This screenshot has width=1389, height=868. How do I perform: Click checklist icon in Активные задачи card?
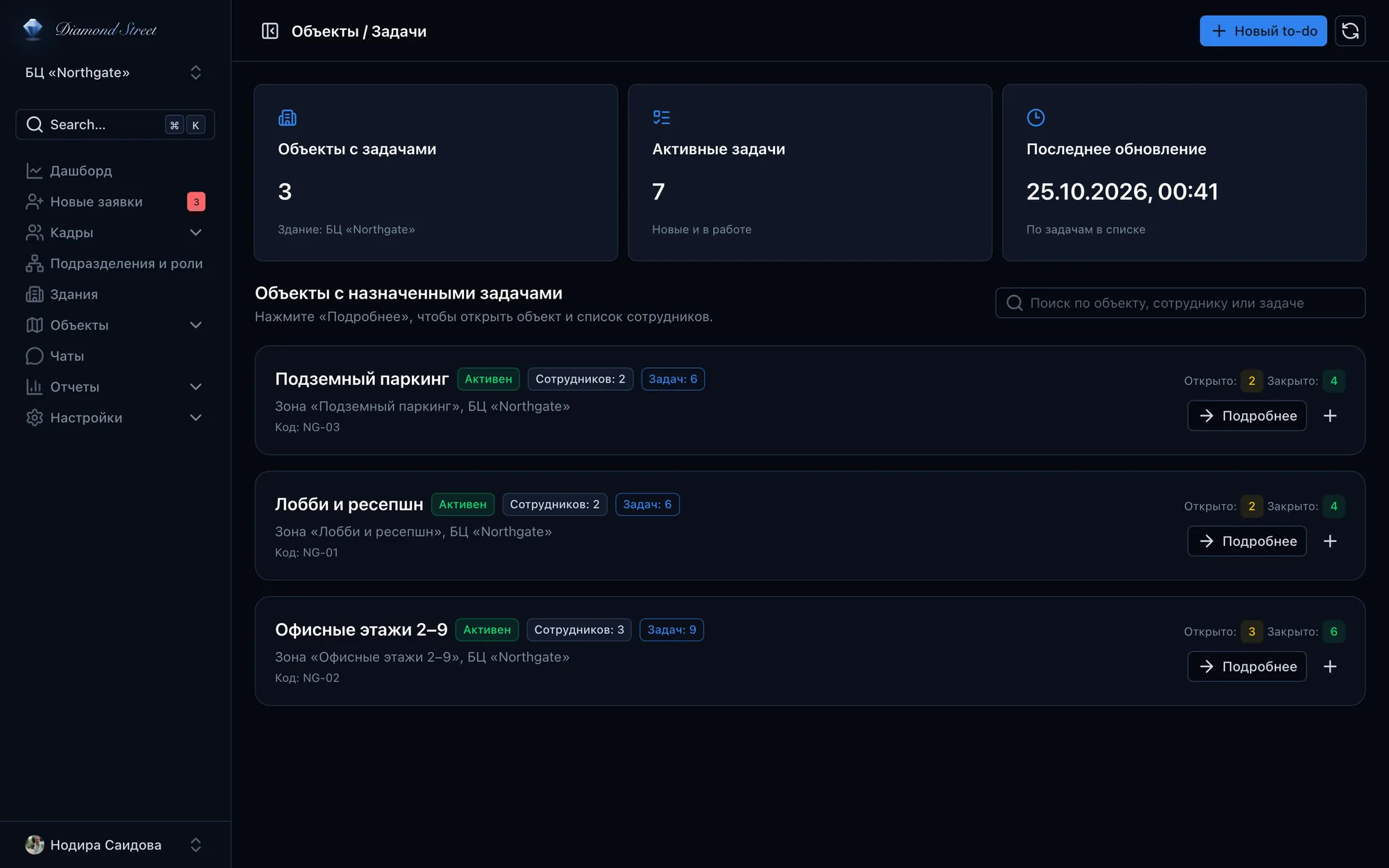coord(661,117)
